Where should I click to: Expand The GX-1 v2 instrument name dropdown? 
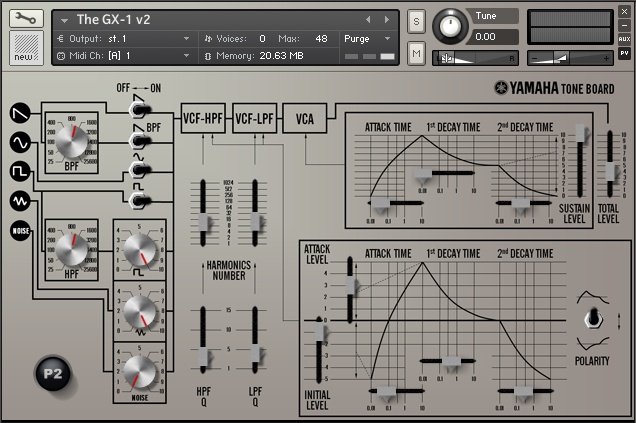pos(66,20)
